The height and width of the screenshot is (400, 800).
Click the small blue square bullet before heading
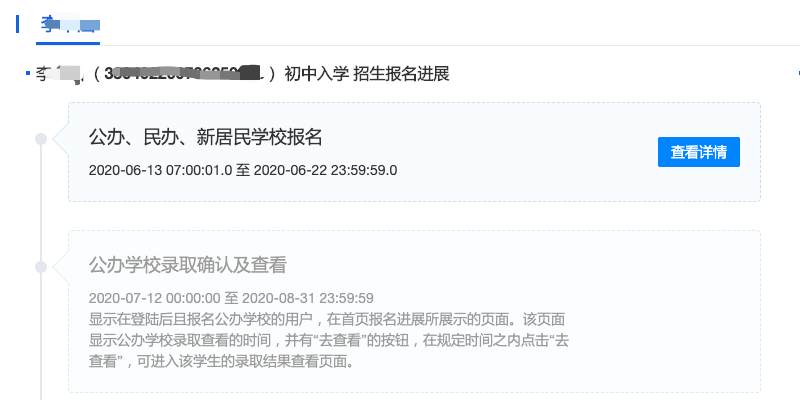pyautogui.click(x=28, y=74)
